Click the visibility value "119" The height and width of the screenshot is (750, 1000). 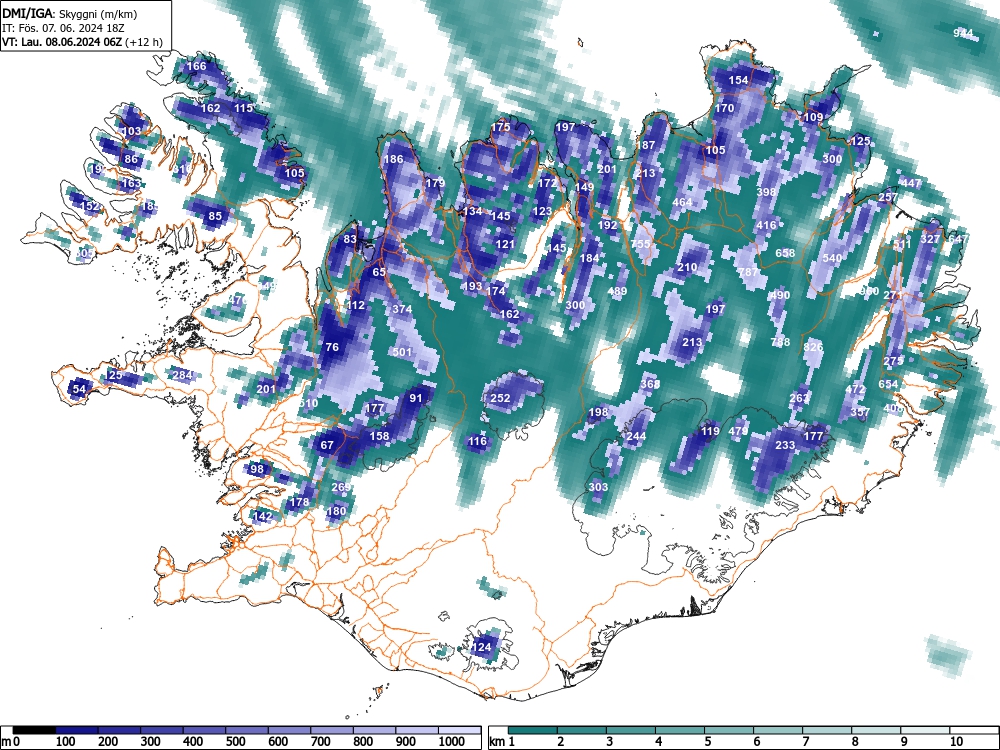point(710,431)
